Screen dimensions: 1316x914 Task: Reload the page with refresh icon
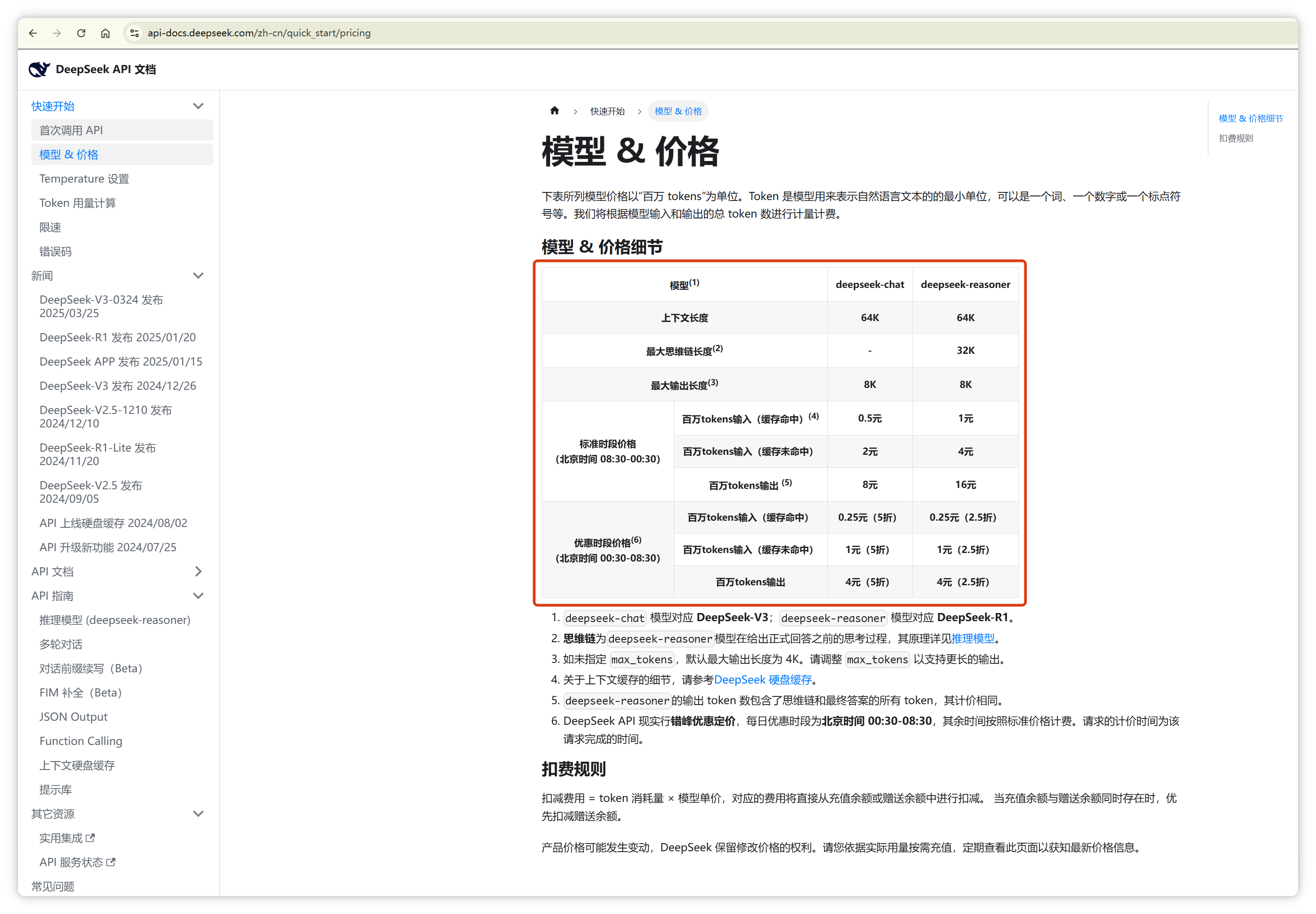pos(81,33)
